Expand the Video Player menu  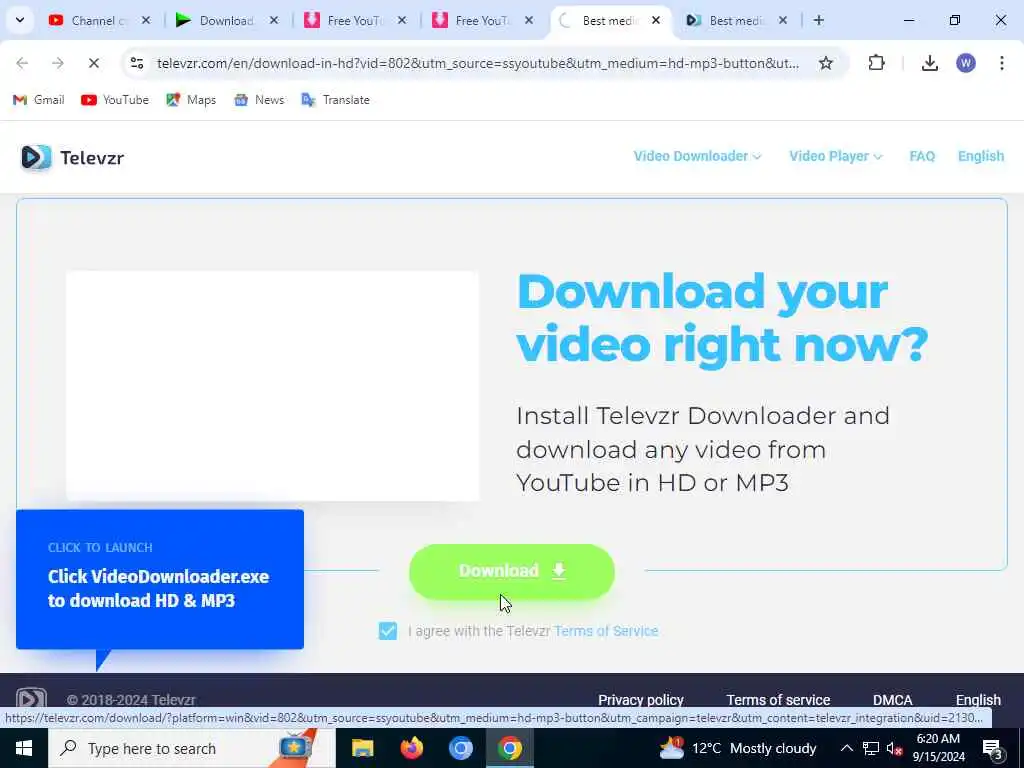pos(835,156)
